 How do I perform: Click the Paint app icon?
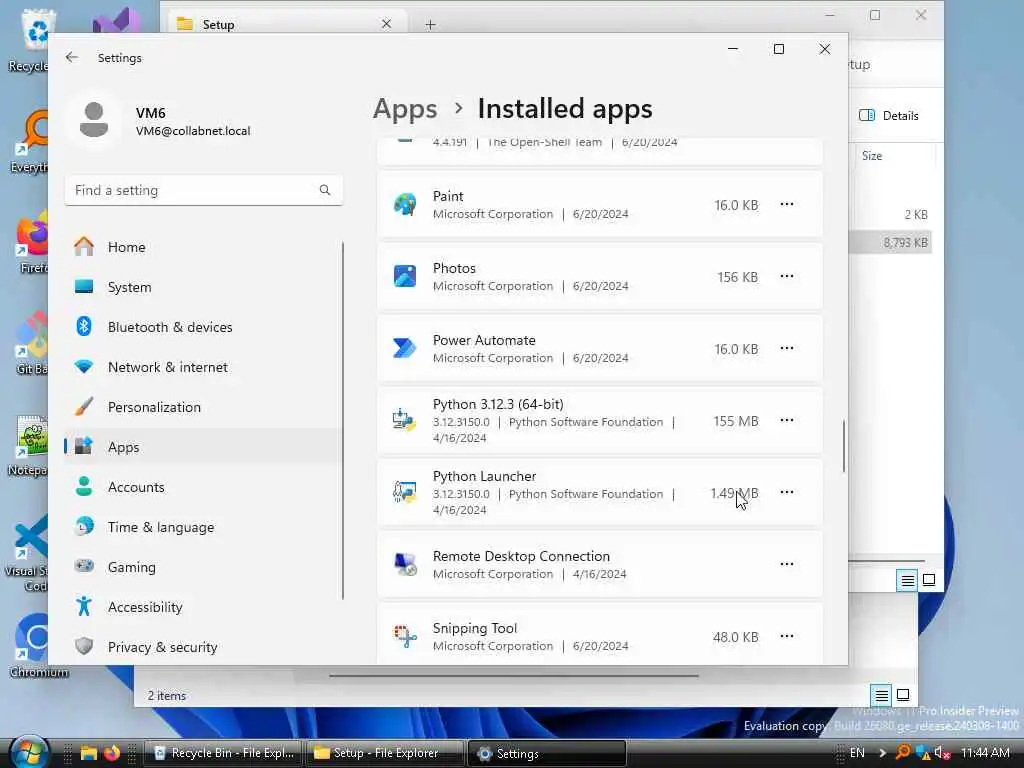[405, 204]
